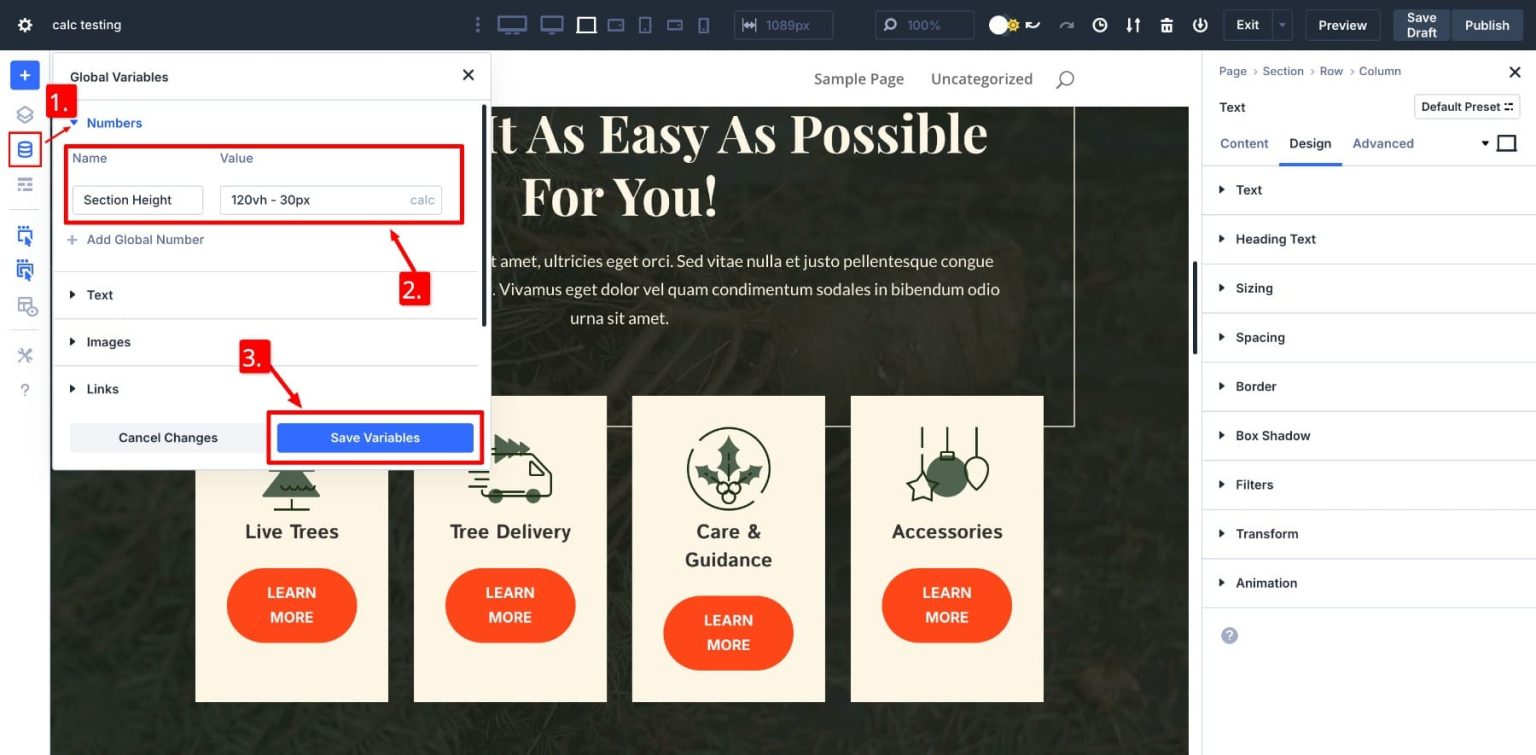Click the trash icon in the top toolbar
This screenshot has height=755, width=1536.
pos(1166,24)
